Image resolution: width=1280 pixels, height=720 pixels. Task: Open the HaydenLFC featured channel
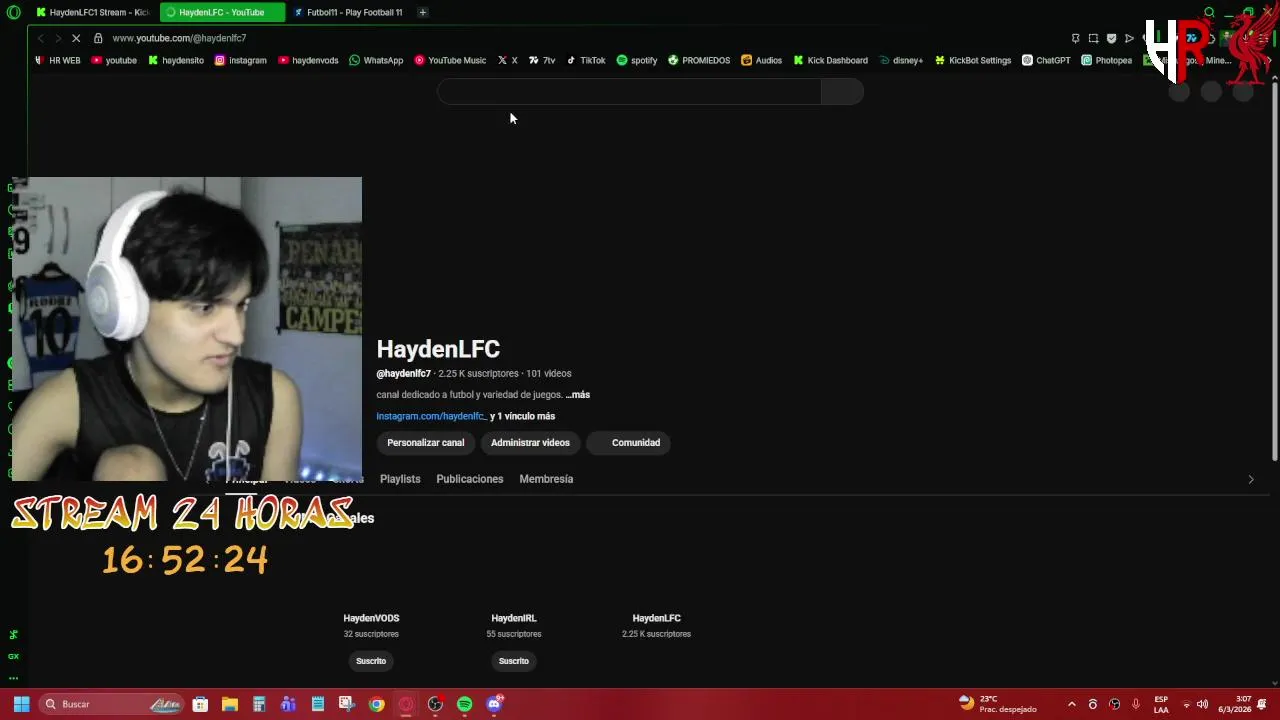[656, 618]
